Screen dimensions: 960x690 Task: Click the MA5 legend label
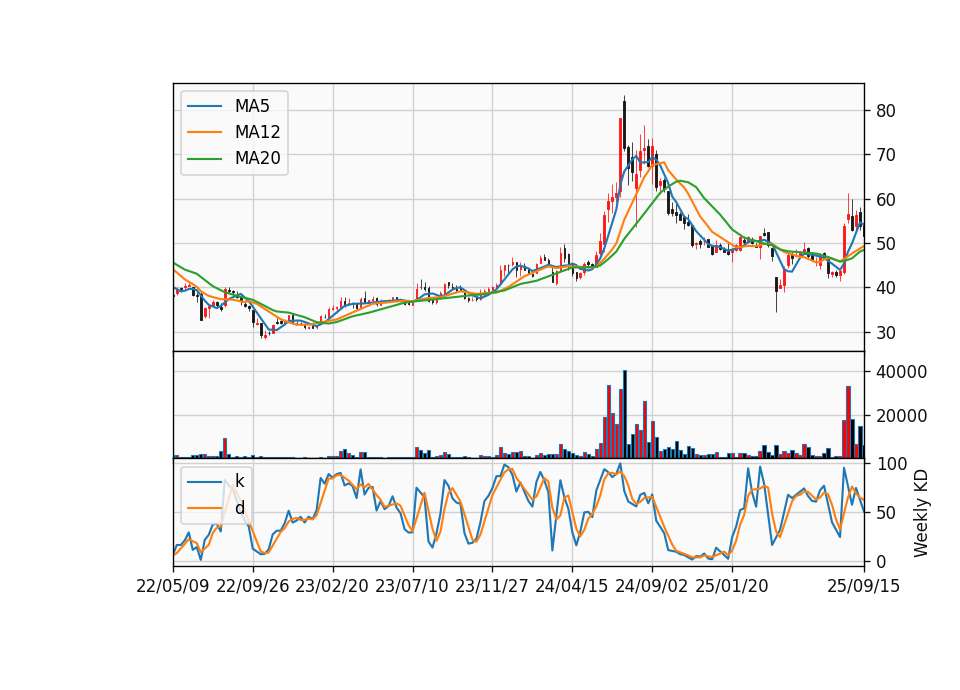[252, 106]
